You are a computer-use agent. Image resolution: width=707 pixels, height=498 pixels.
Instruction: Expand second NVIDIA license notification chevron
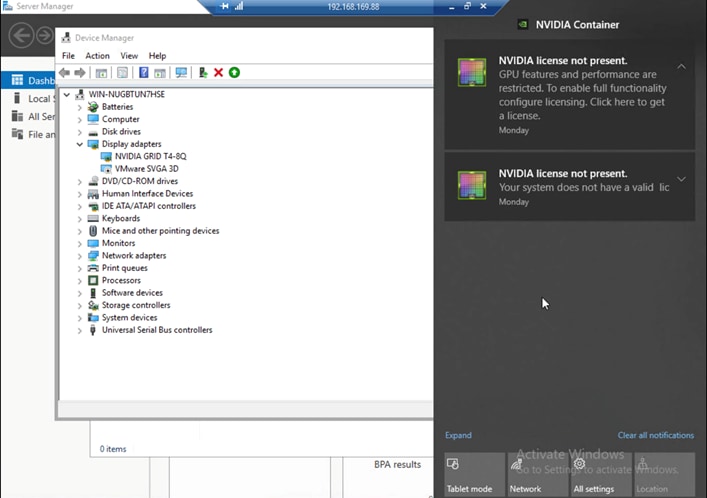coord(681,180)
